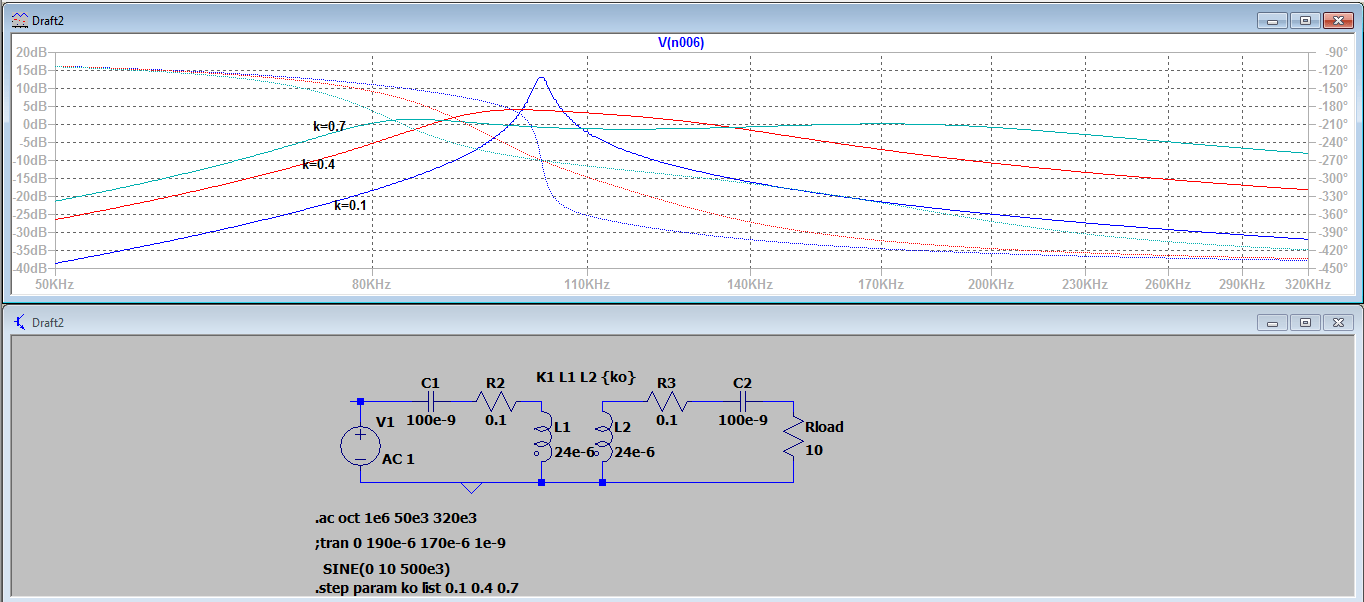Click the voltage source symbol V1
This screenshot has height=602, width=1364.
[358, 447]
